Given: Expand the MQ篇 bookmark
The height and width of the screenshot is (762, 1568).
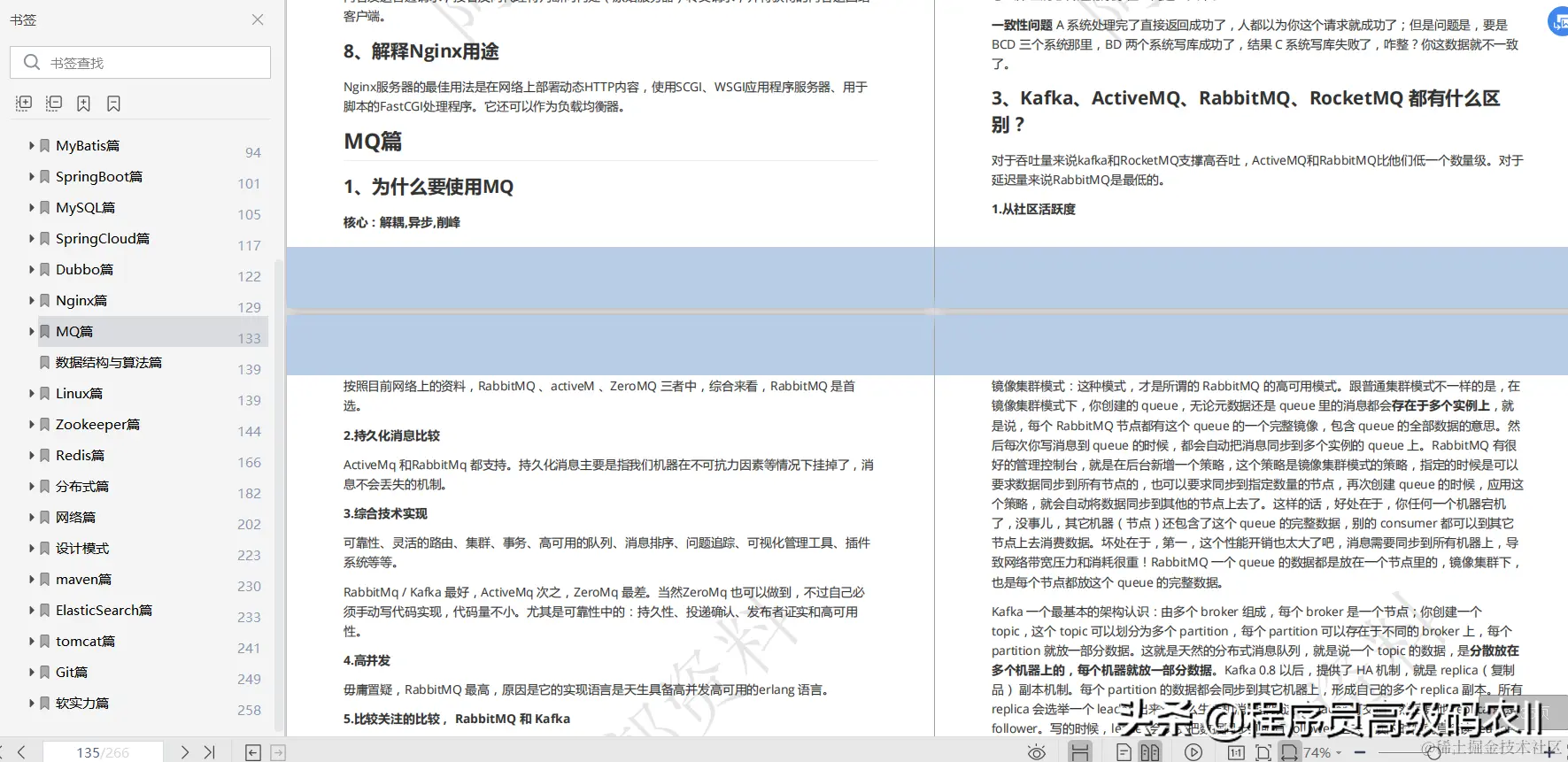Looking at the screenshot, I should point(33,331).
